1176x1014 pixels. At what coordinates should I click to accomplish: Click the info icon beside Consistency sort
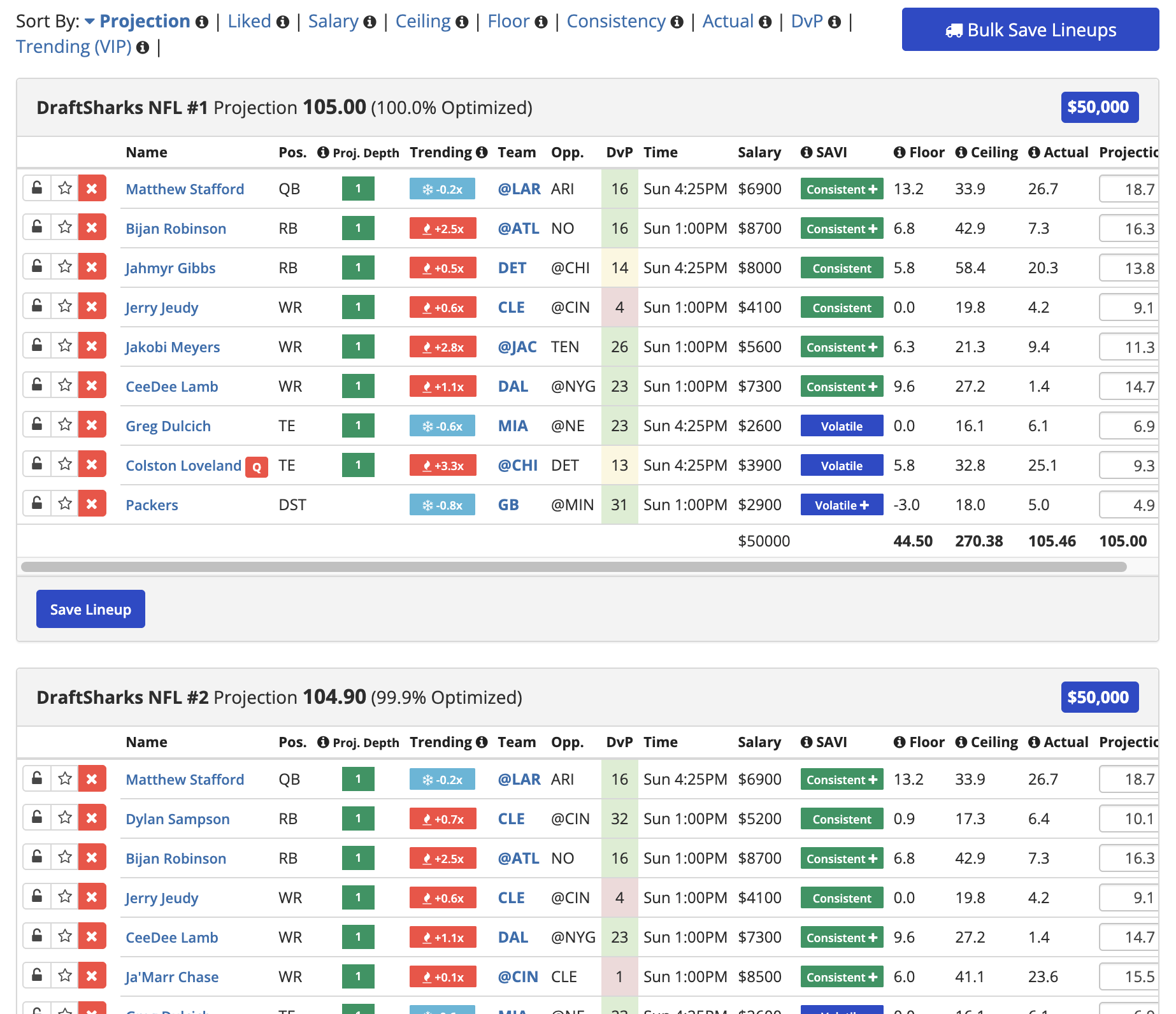(x=677, y=22)
